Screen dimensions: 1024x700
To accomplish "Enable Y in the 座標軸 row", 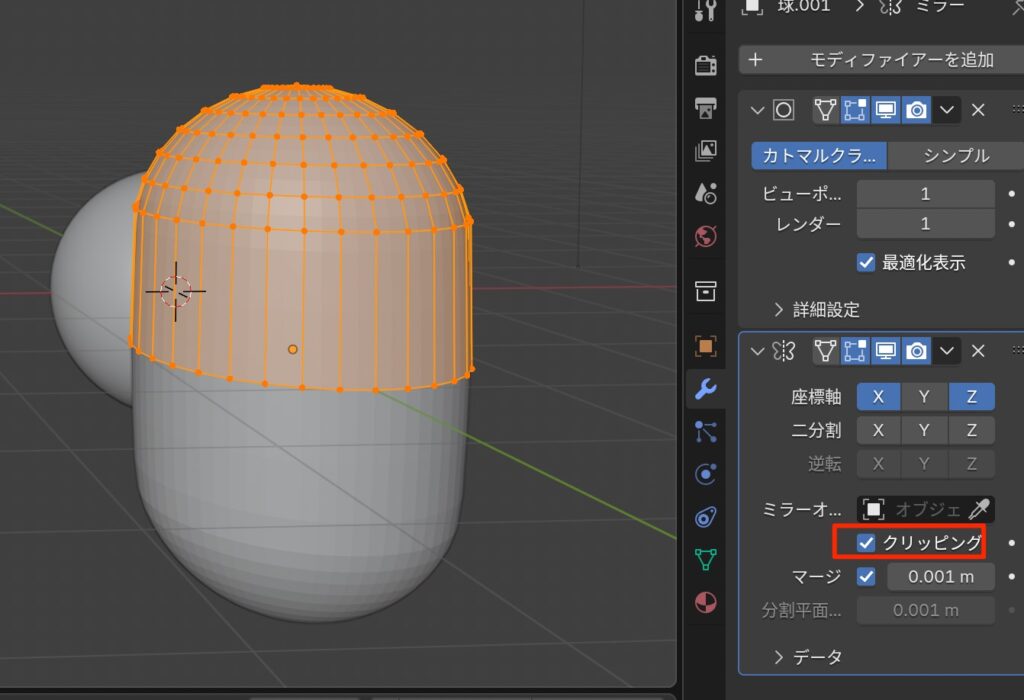I will click(925, 397).
